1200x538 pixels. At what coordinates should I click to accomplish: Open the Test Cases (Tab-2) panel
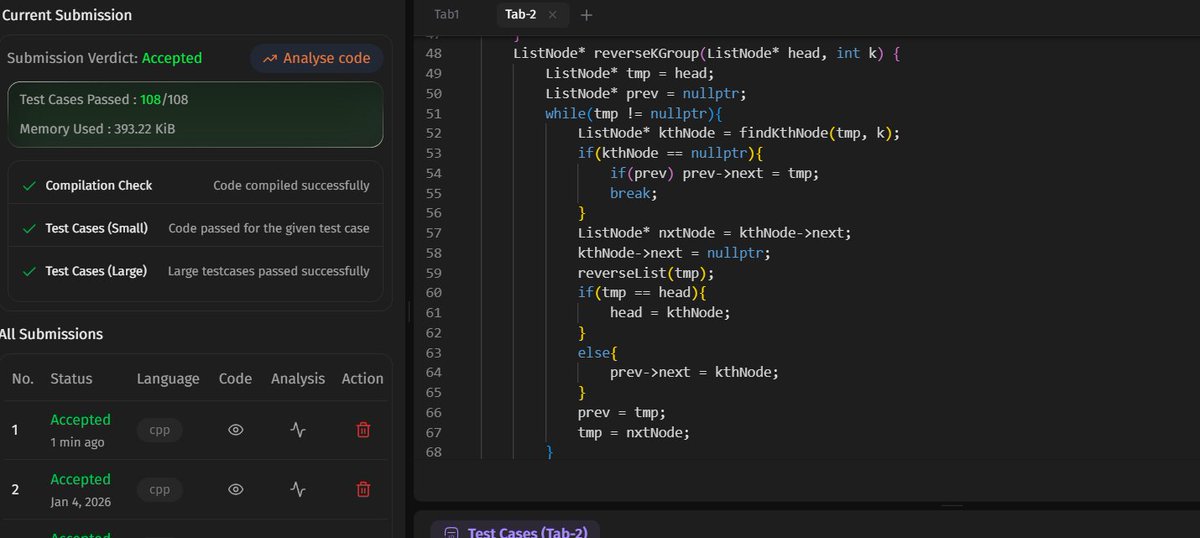[x=516, y=532]
